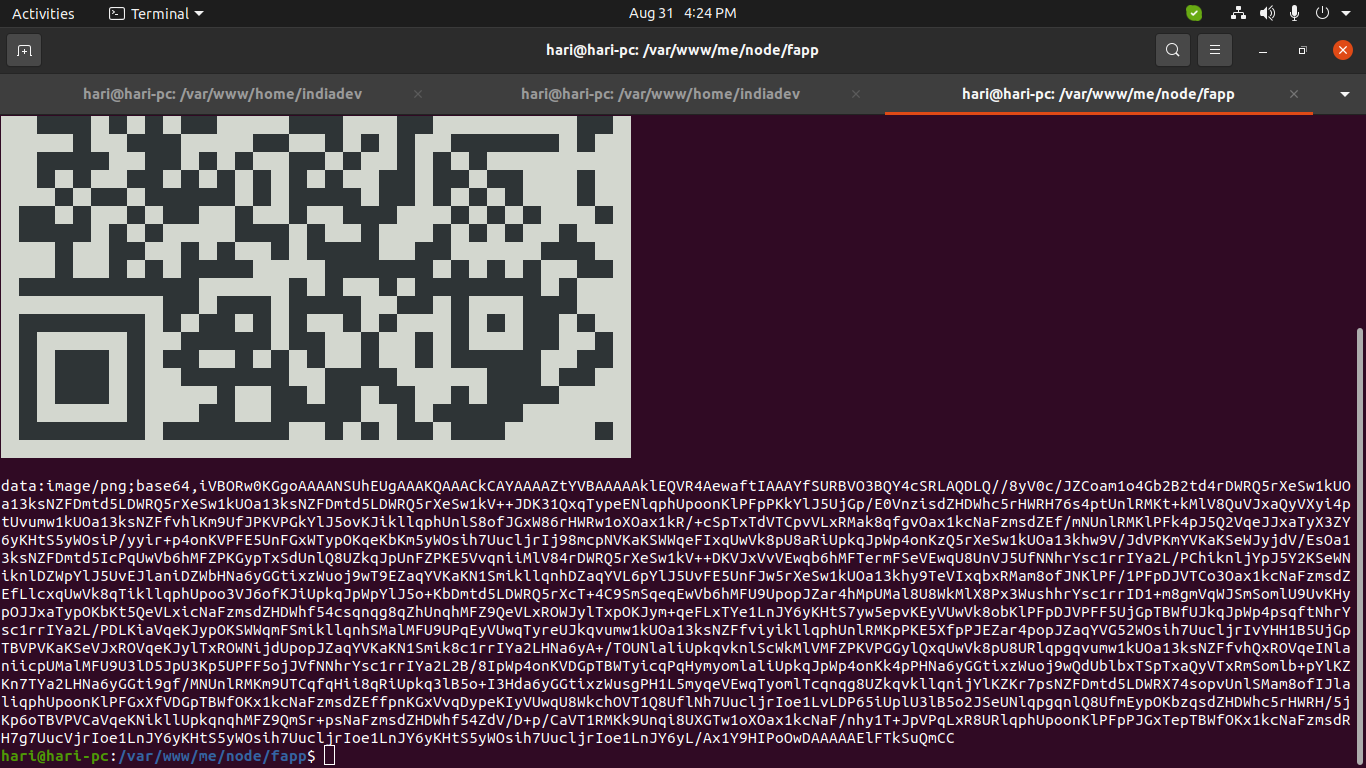The width and height of the screenshot is (1366, 768).
Task: Open the terminal hamburger menu
Action: 1215,50
